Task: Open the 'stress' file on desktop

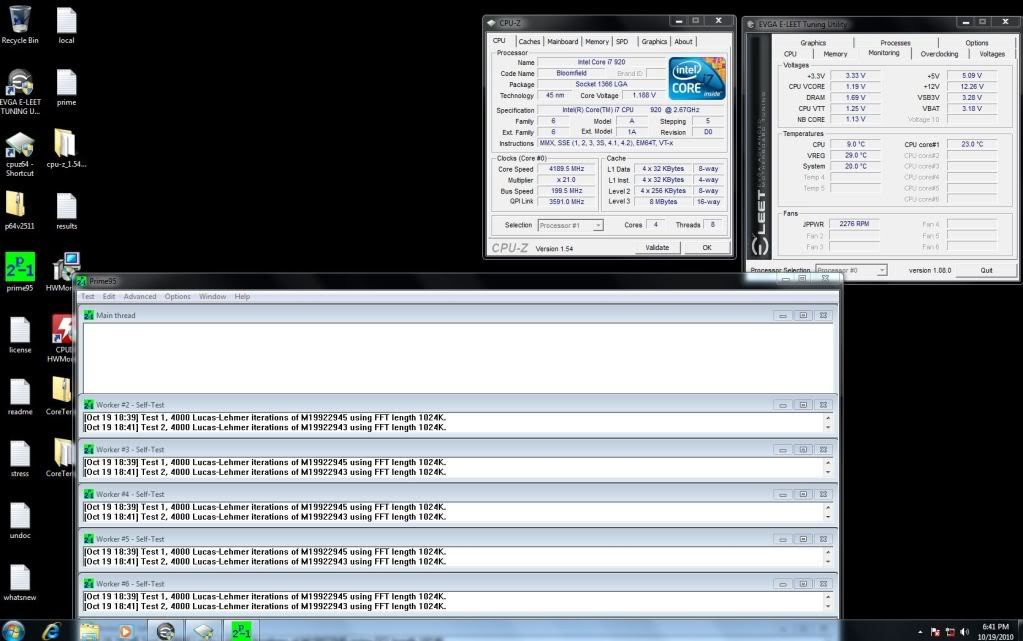Action: pos(20,458)
